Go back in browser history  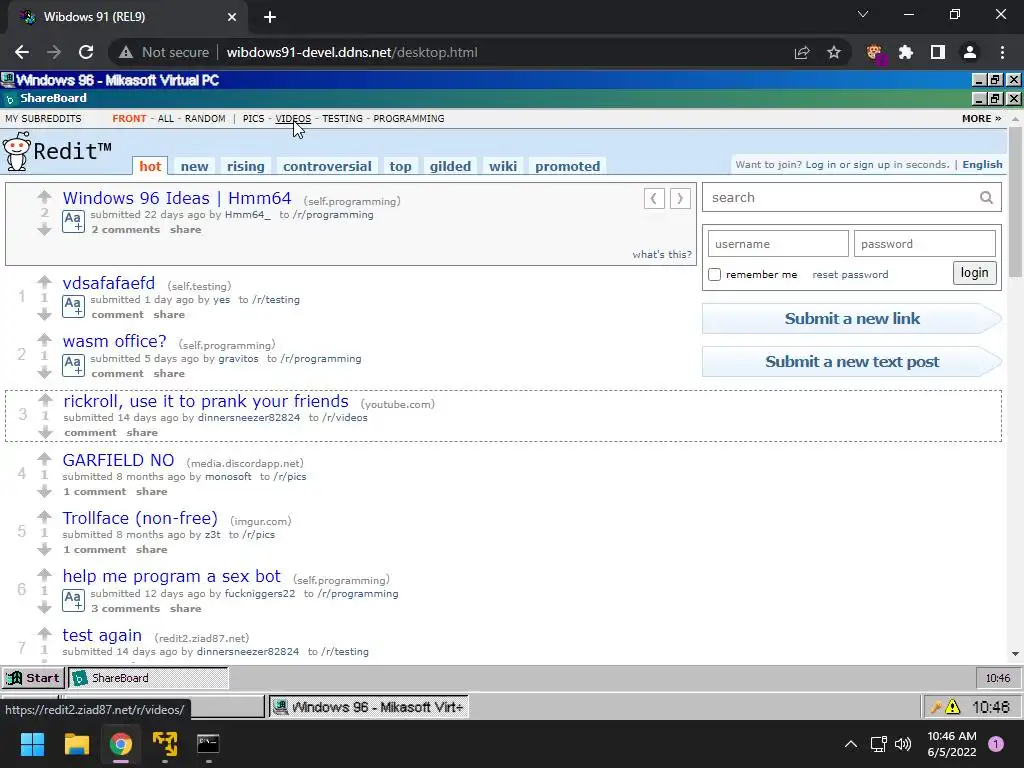(22, 52)
